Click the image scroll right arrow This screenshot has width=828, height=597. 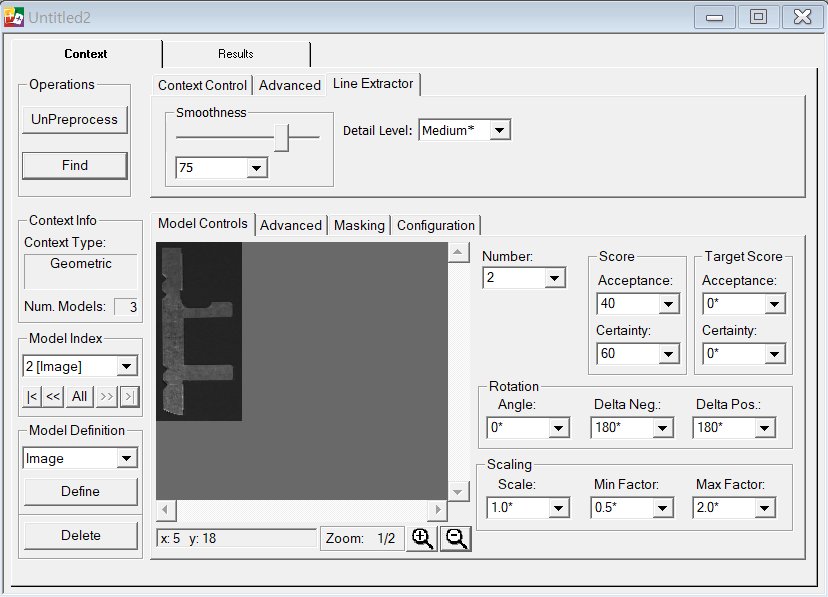tap(438, 510)
